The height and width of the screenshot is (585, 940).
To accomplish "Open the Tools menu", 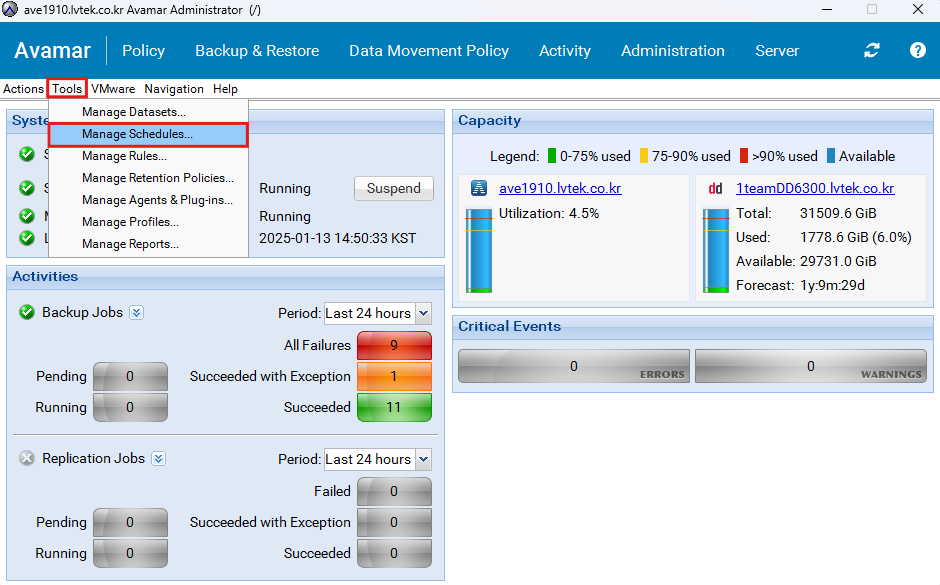I will click(x=67, y=89).
